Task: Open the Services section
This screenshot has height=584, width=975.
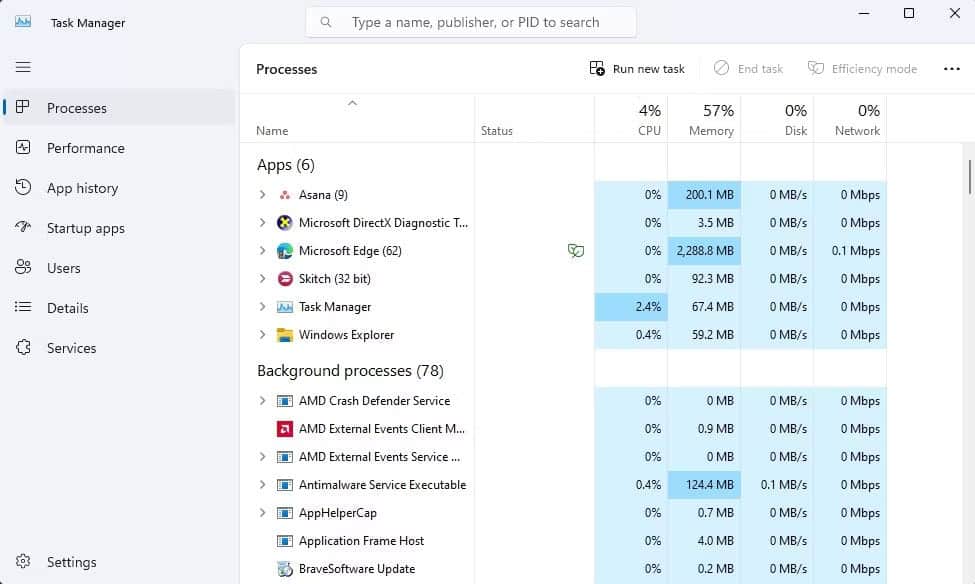Action: 71,348
